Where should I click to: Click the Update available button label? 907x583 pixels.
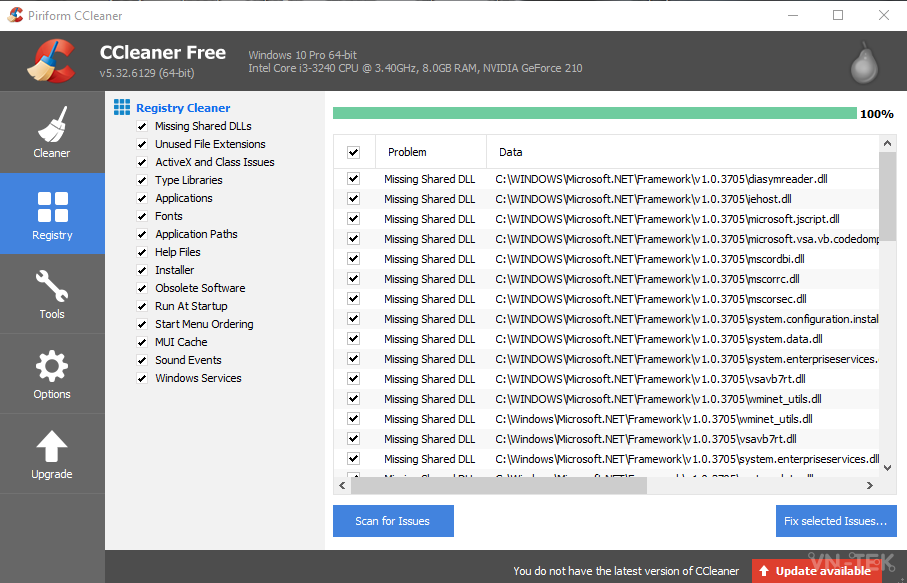[823, 571]
